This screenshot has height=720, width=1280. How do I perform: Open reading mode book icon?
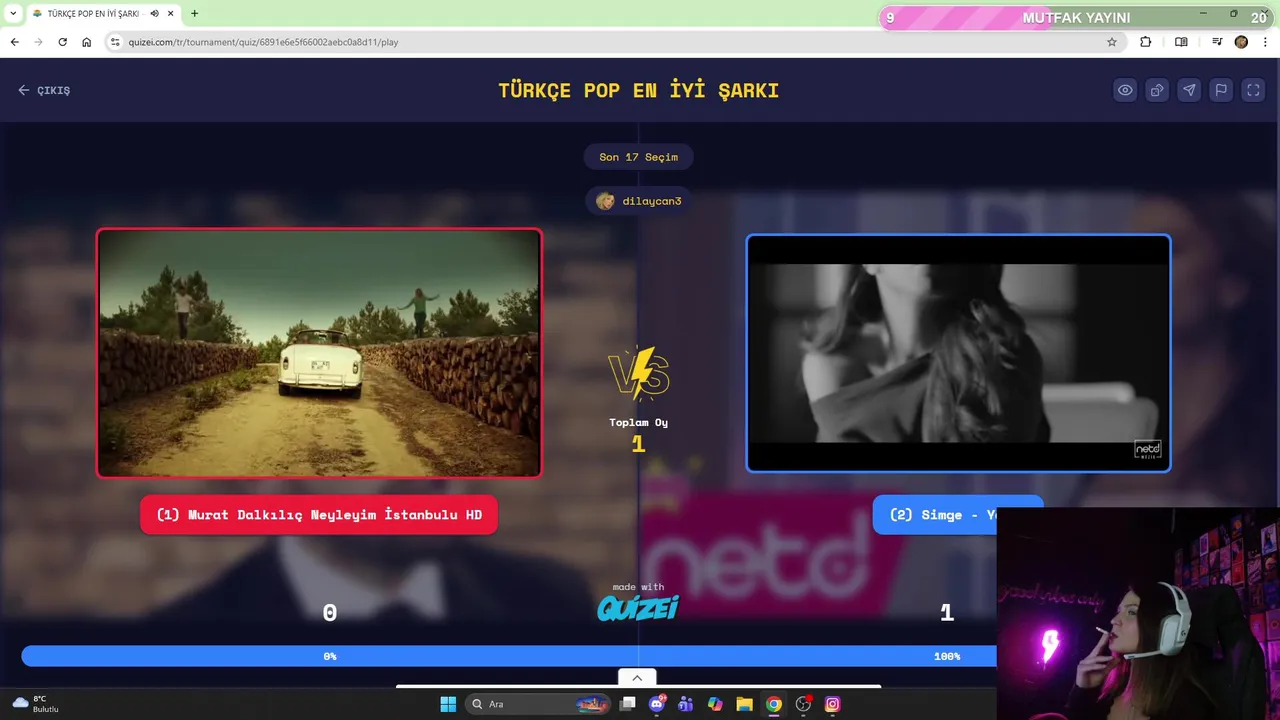point(1181,42)
